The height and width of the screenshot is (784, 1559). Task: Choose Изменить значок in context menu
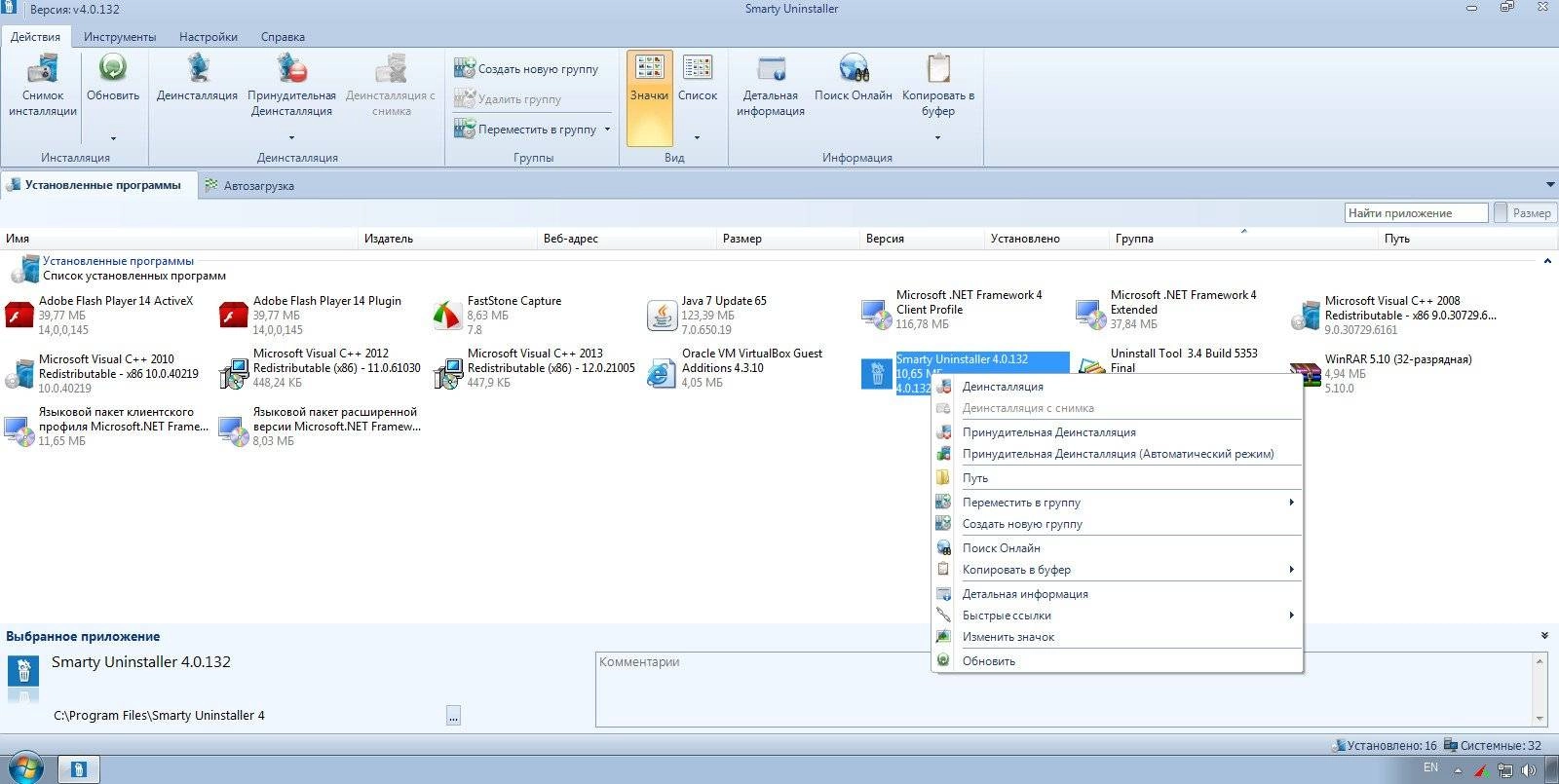click(x=1118, y=637)
